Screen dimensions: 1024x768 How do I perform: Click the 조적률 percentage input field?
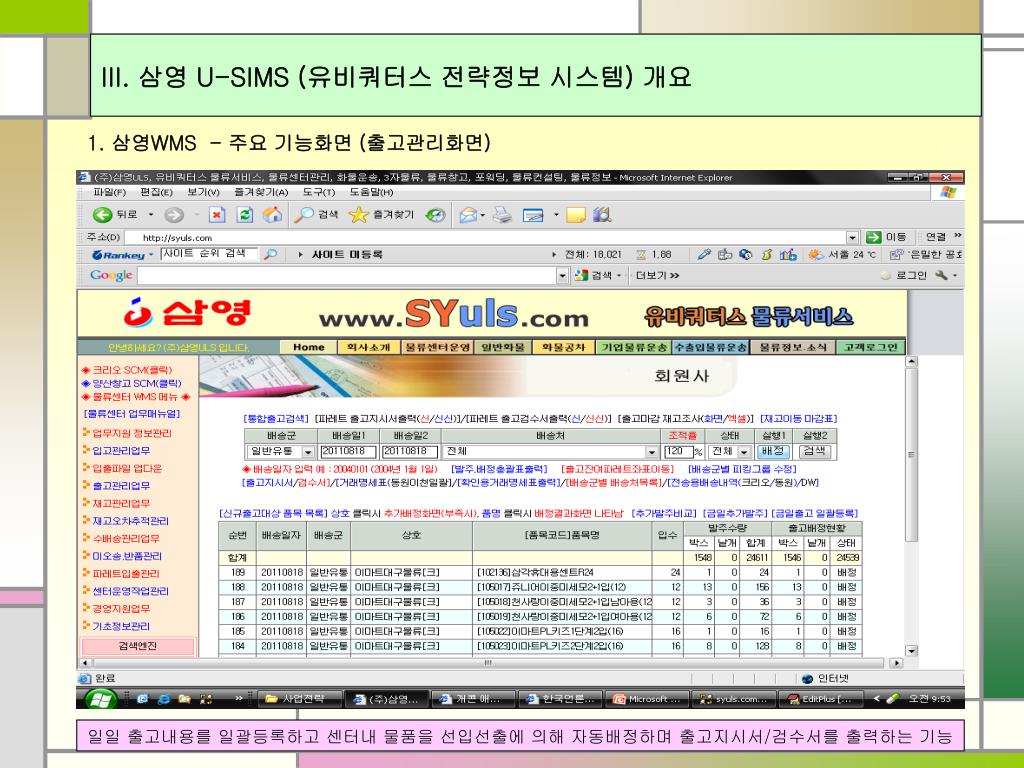678,451
